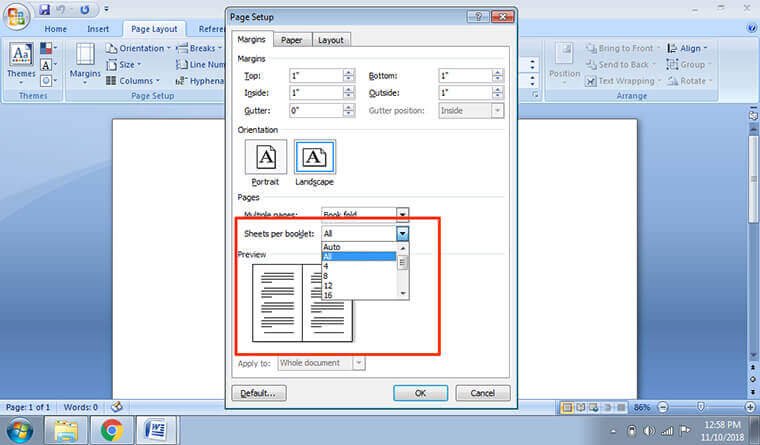
Task: Click OK in Page Setup
Action: (420, 393)
